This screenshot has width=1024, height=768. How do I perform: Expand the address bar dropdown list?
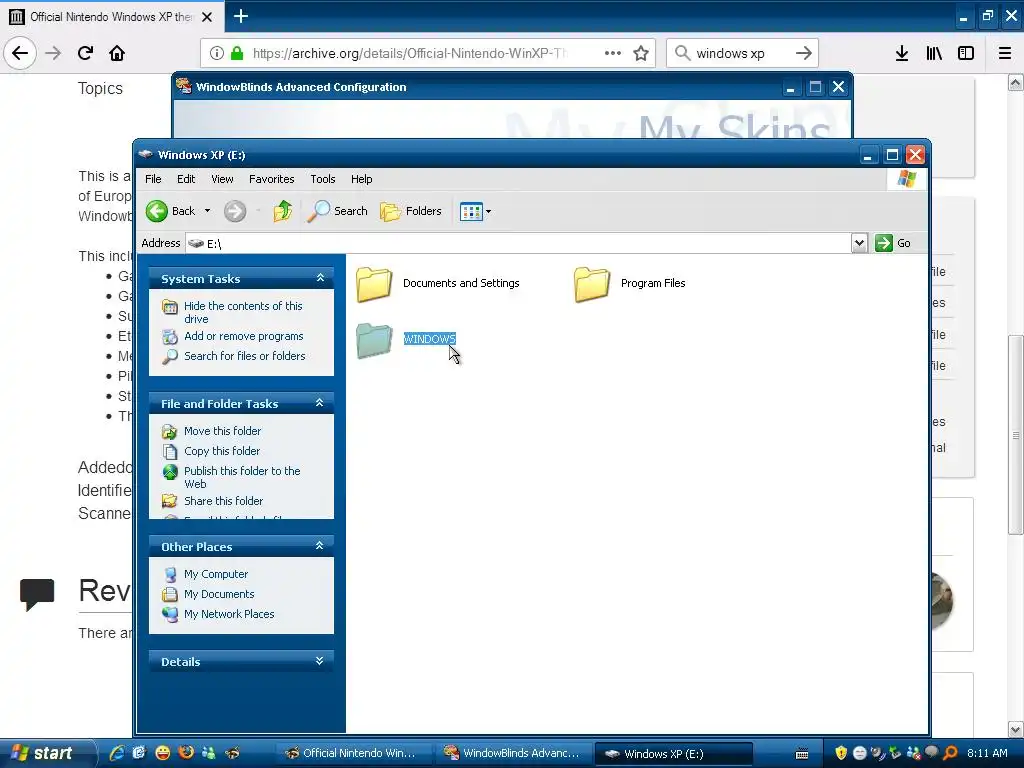(x=859, y=243)
